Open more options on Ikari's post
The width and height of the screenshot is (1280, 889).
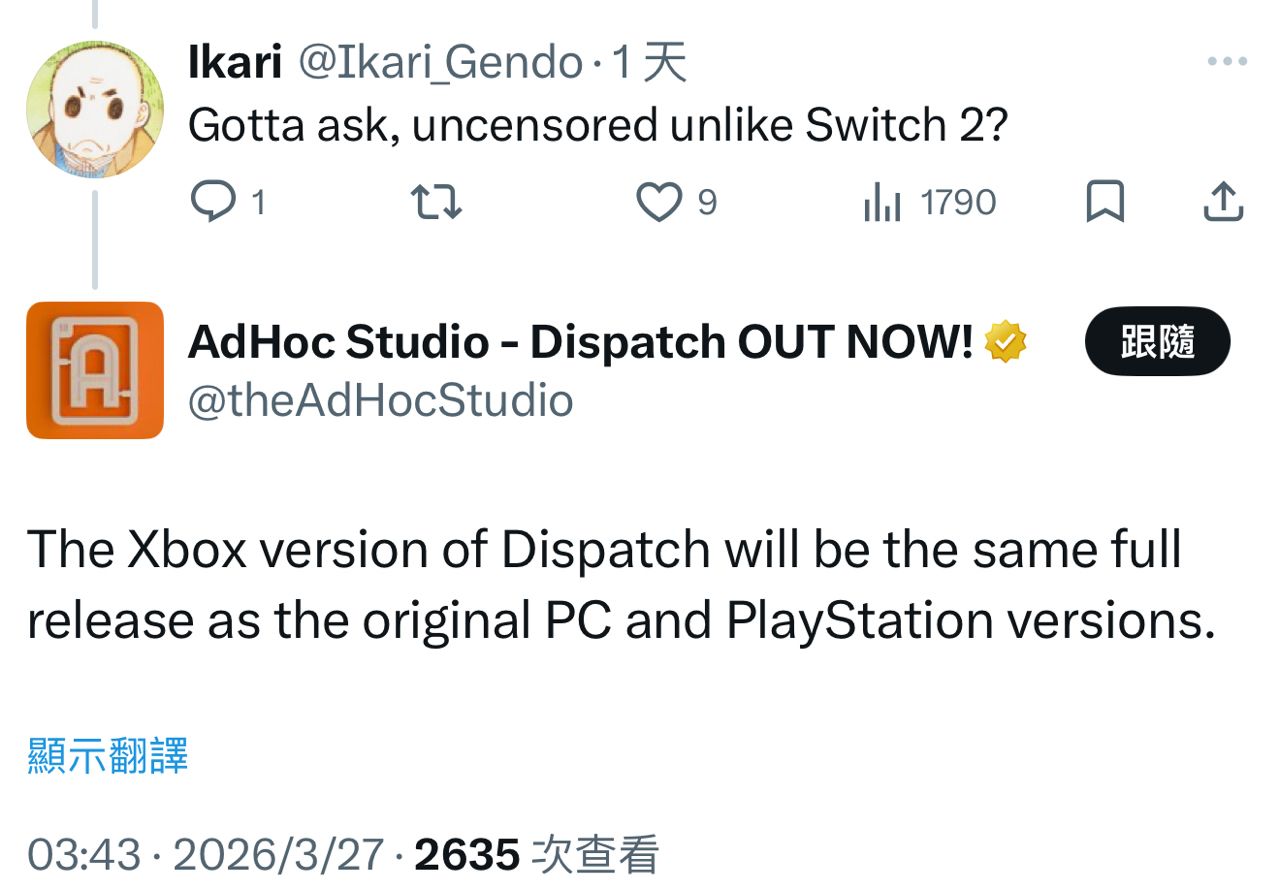(1227, 62)
